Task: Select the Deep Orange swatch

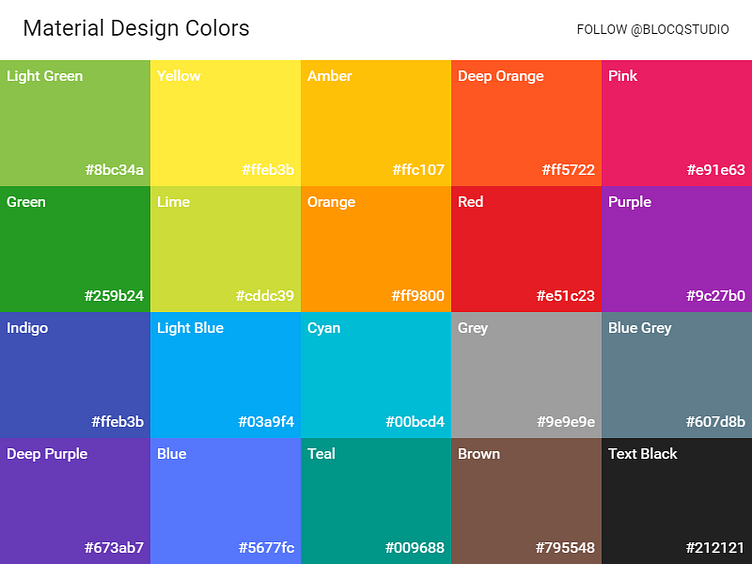Action: click(x=526, y=123)
